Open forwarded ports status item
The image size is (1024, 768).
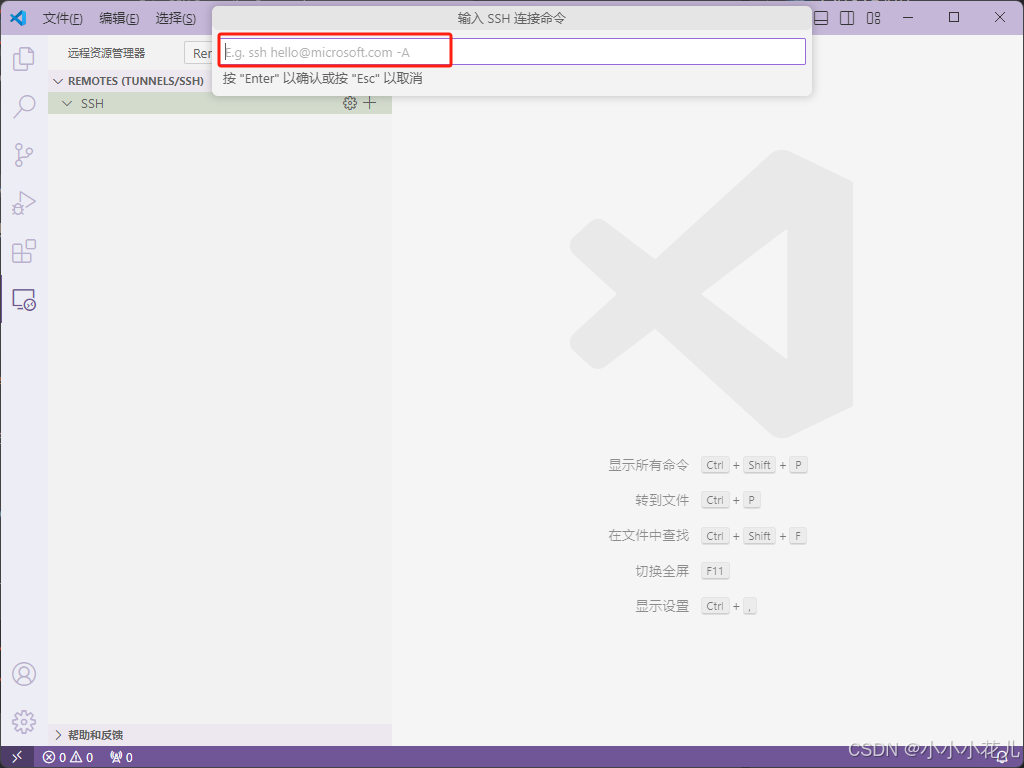121,757
